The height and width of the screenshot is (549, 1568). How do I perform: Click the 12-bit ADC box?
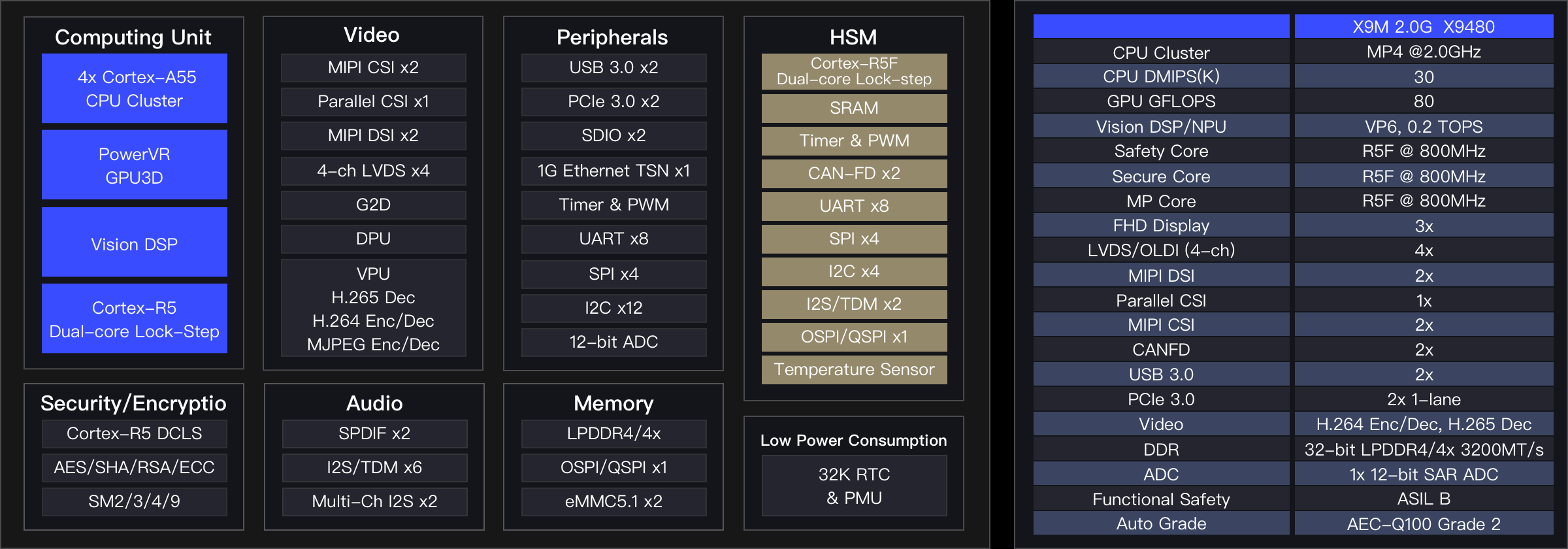click(613, 342)
